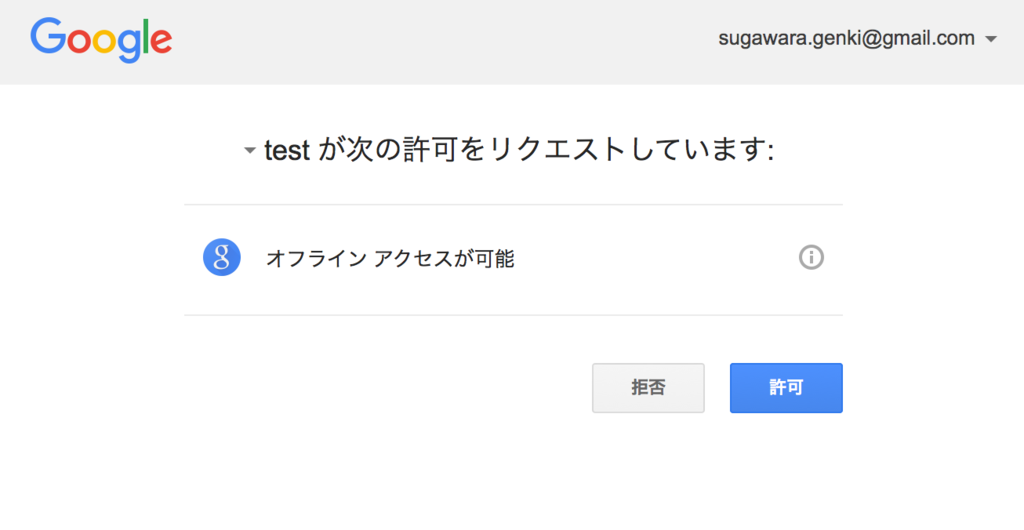The image size is (1024, 530).
Task: Open the info icon for offline access
Action: click(x=811, y=258)
